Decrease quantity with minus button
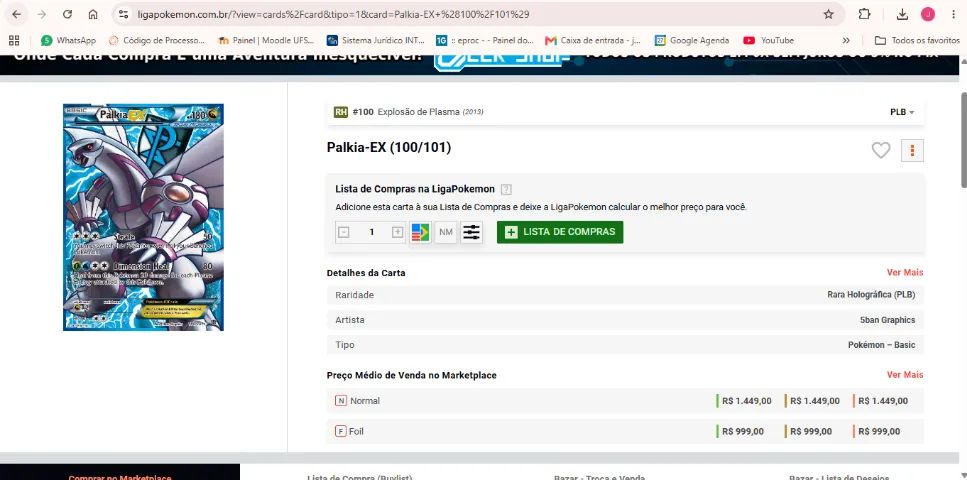 click(x=344, y=232)
